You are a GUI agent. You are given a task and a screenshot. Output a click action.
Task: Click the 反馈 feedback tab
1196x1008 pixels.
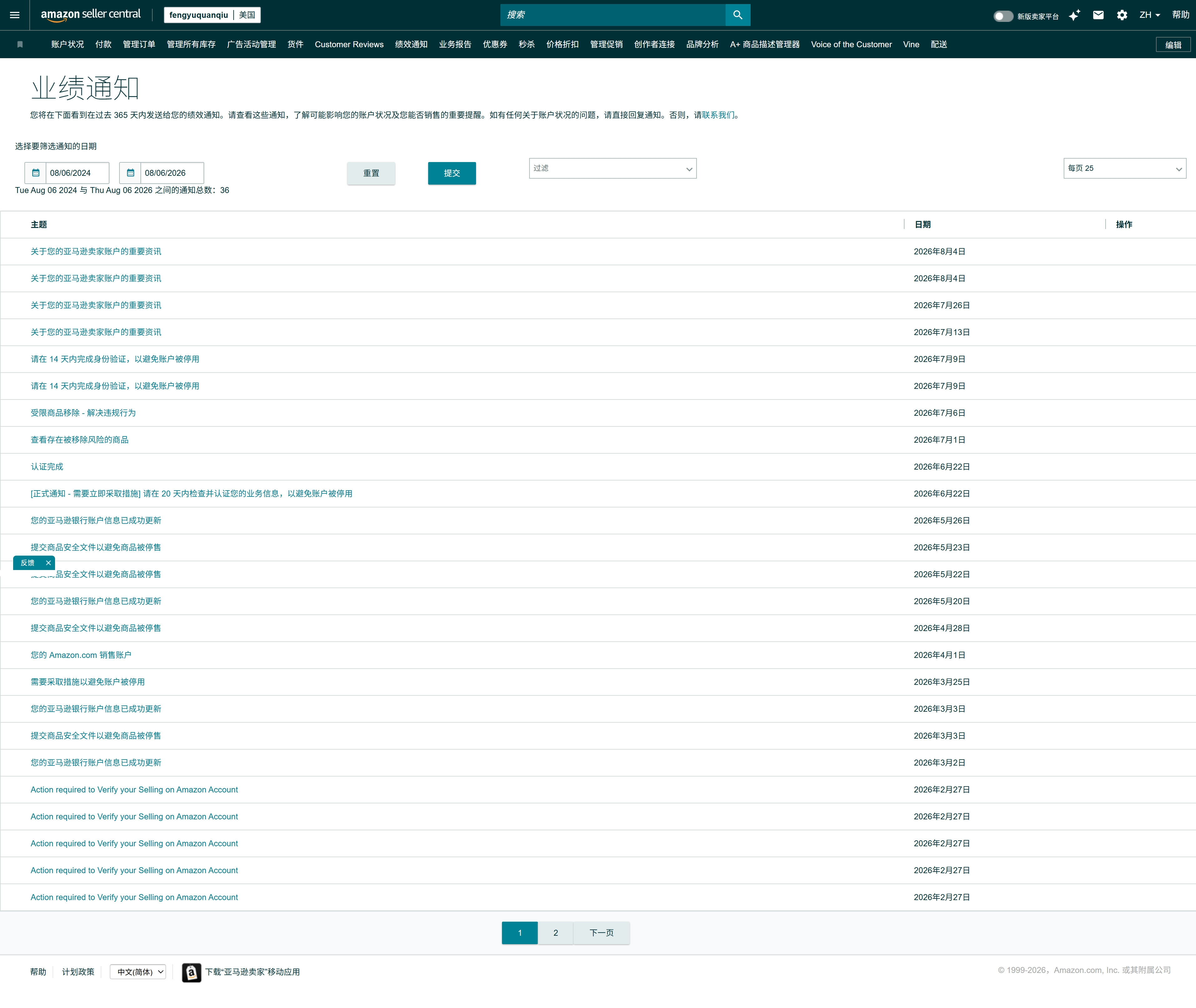point(28,563)
